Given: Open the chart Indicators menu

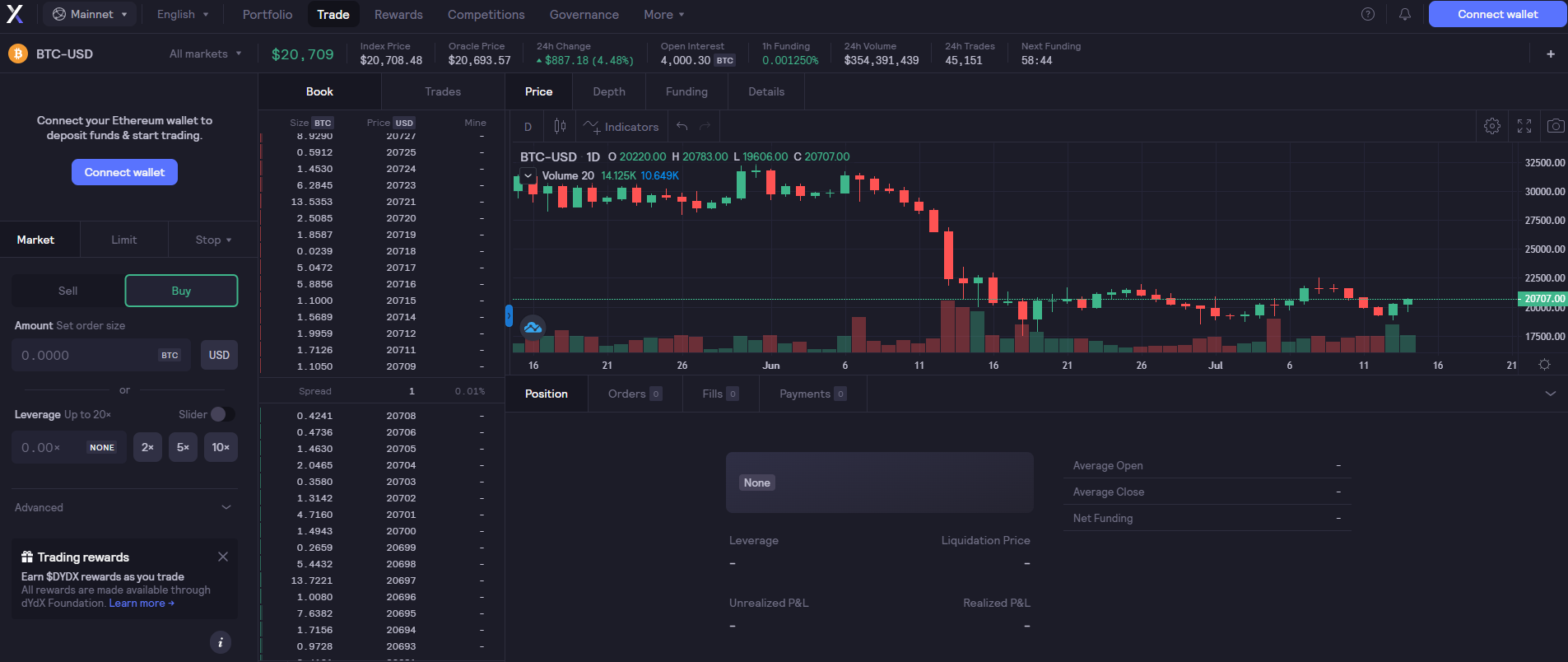Looking at the screenshot, I should 621,127.
